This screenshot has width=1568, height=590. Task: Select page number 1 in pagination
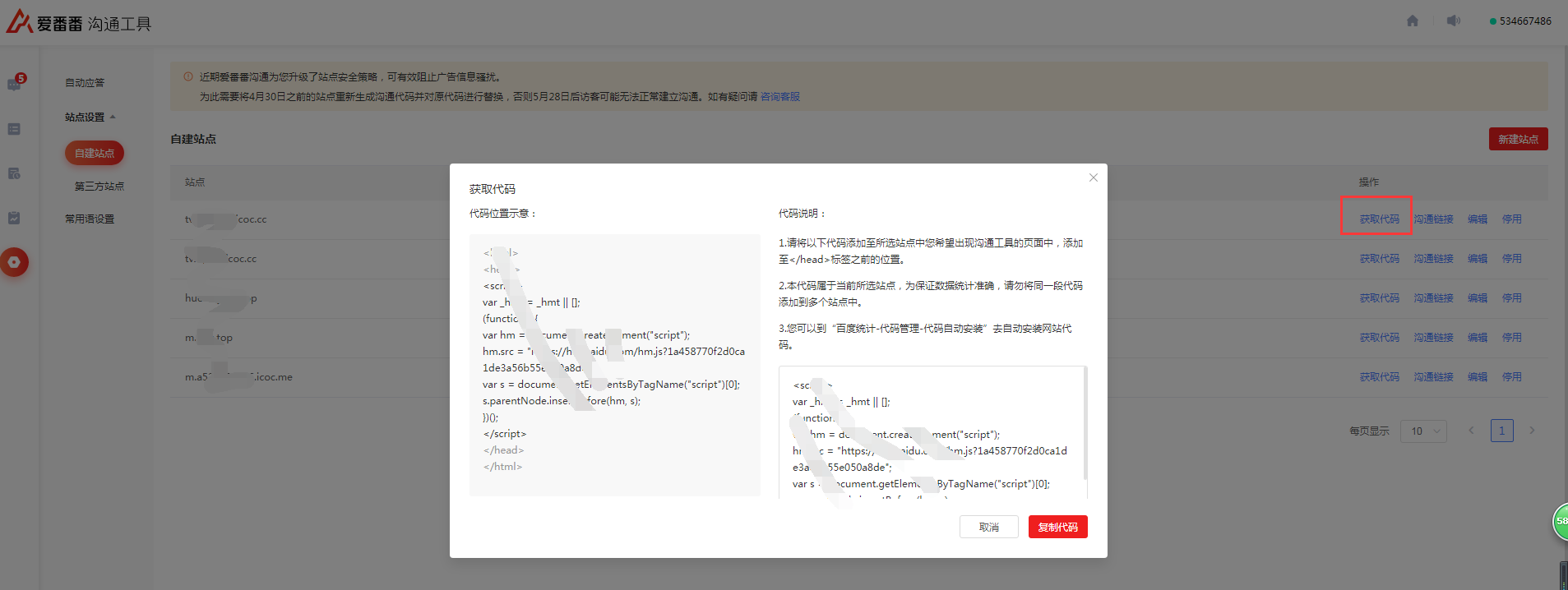point(1502,431)
